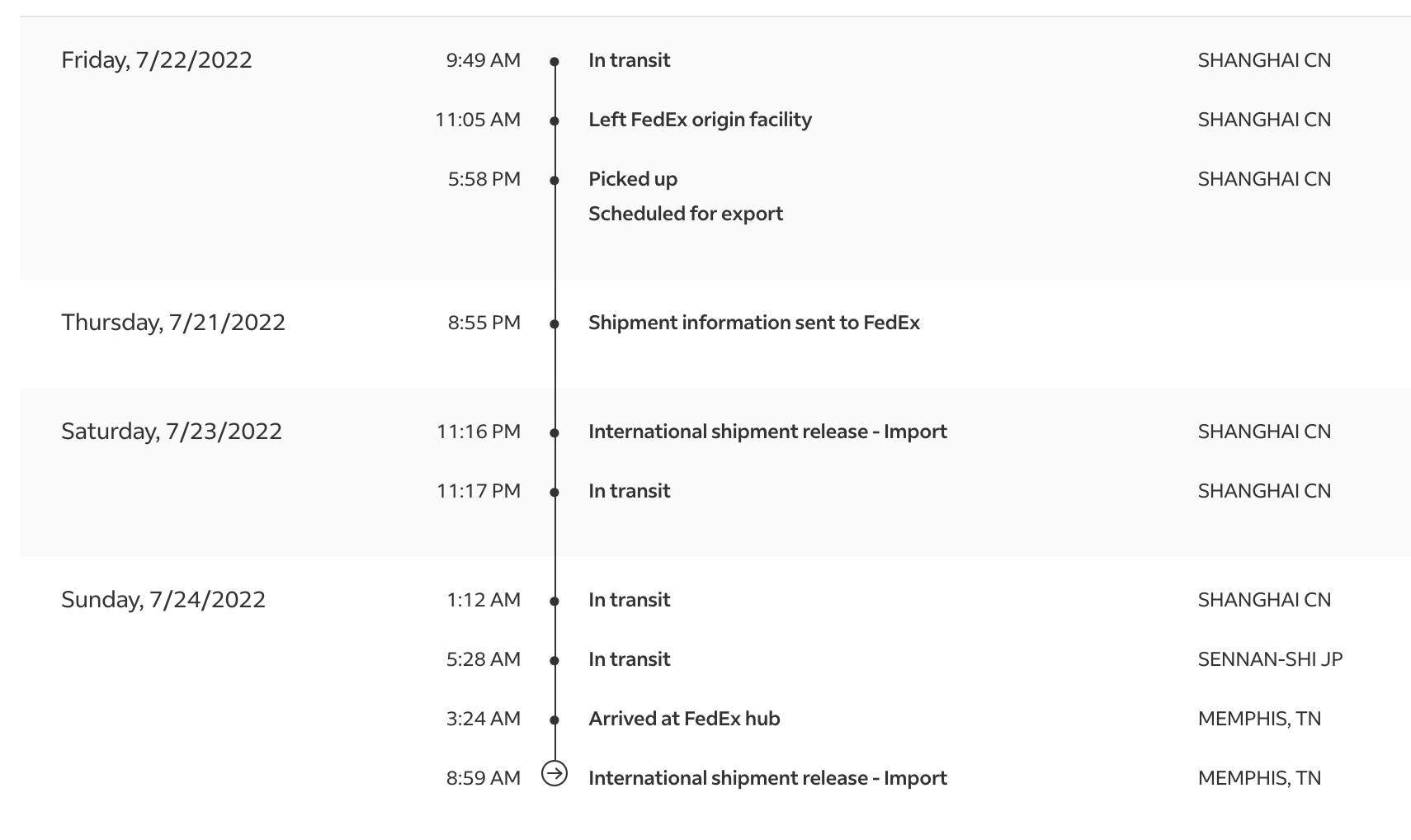Open 'Shipment information sent to FedEx' entry
1411x840 pixels.
pyautogui.click(x=753, y=323)
